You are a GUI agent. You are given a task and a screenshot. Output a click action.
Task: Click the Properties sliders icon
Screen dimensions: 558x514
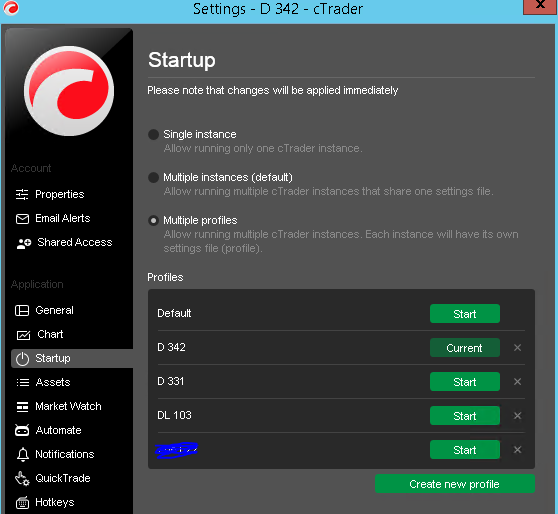pos(22,194)
